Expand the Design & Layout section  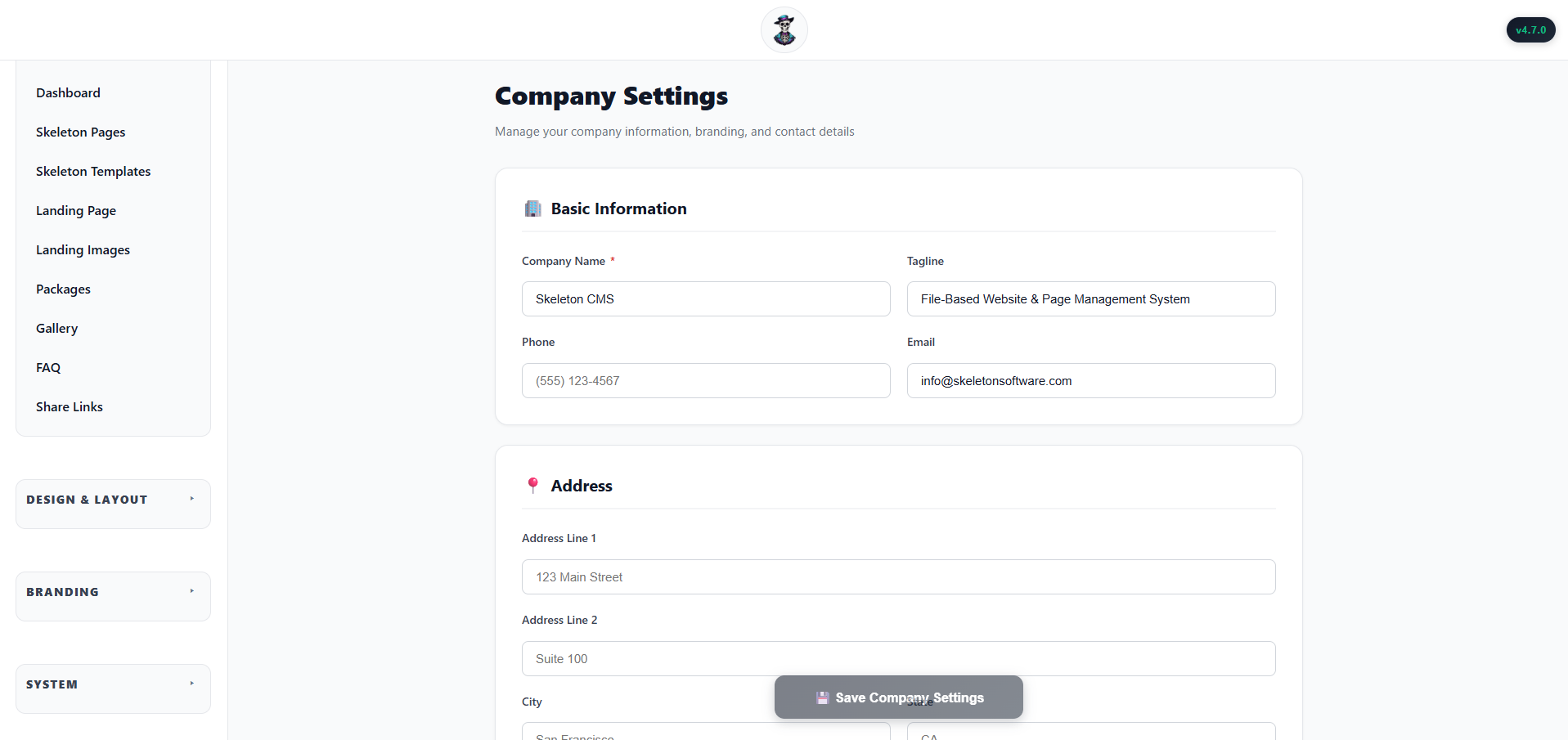(x=113, y=500)
